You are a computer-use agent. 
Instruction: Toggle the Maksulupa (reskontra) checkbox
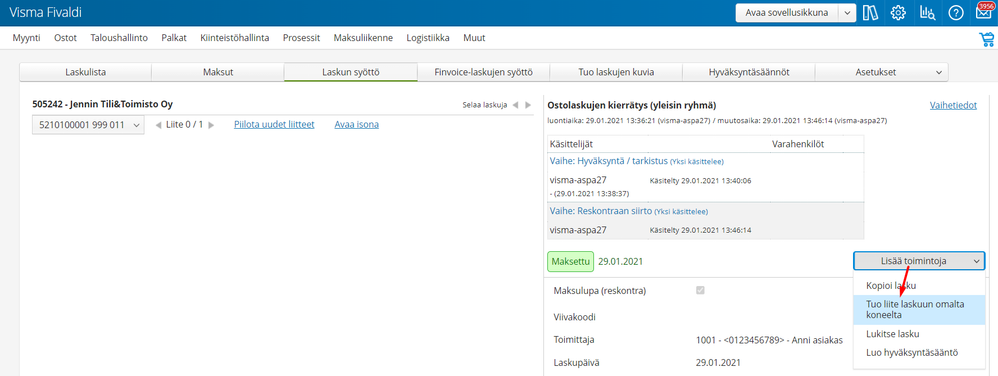pos(701,290)
